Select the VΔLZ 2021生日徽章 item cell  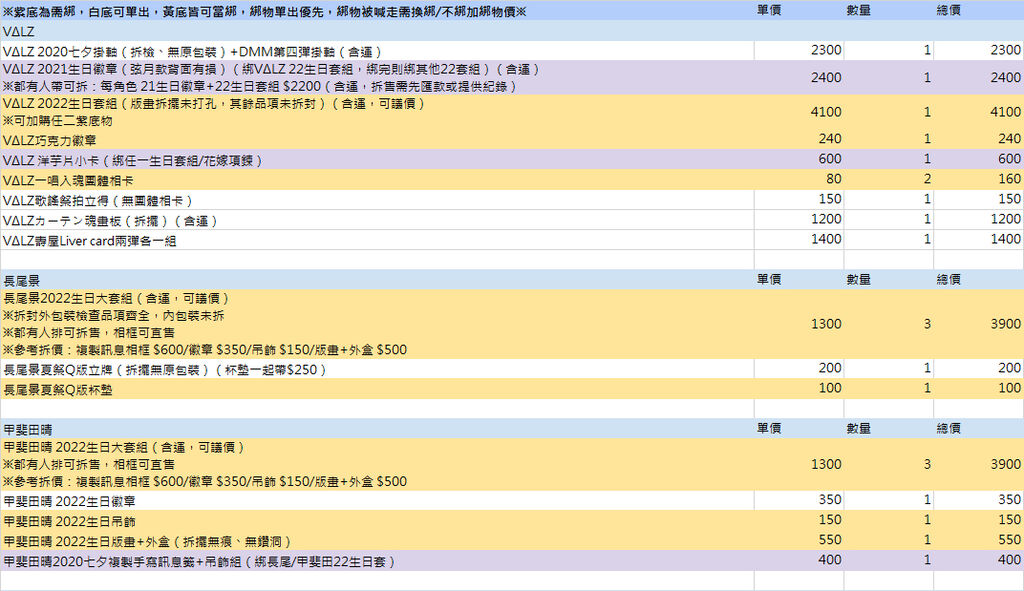[x=377, y=78]
